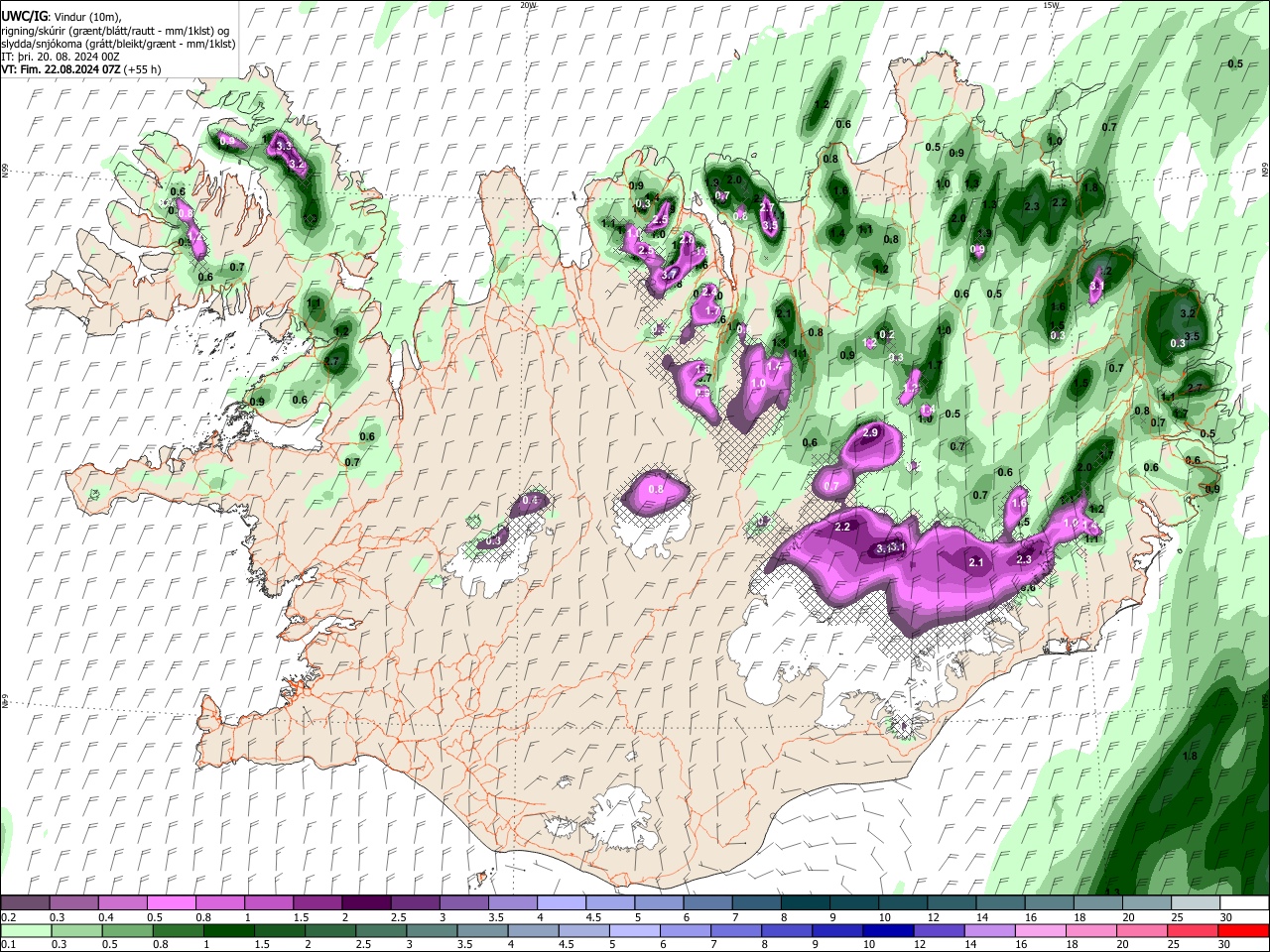Click the 3.3 value in the Westfjords
Viewport: 1270px width, 952px height.
click(x=284, y=146)
